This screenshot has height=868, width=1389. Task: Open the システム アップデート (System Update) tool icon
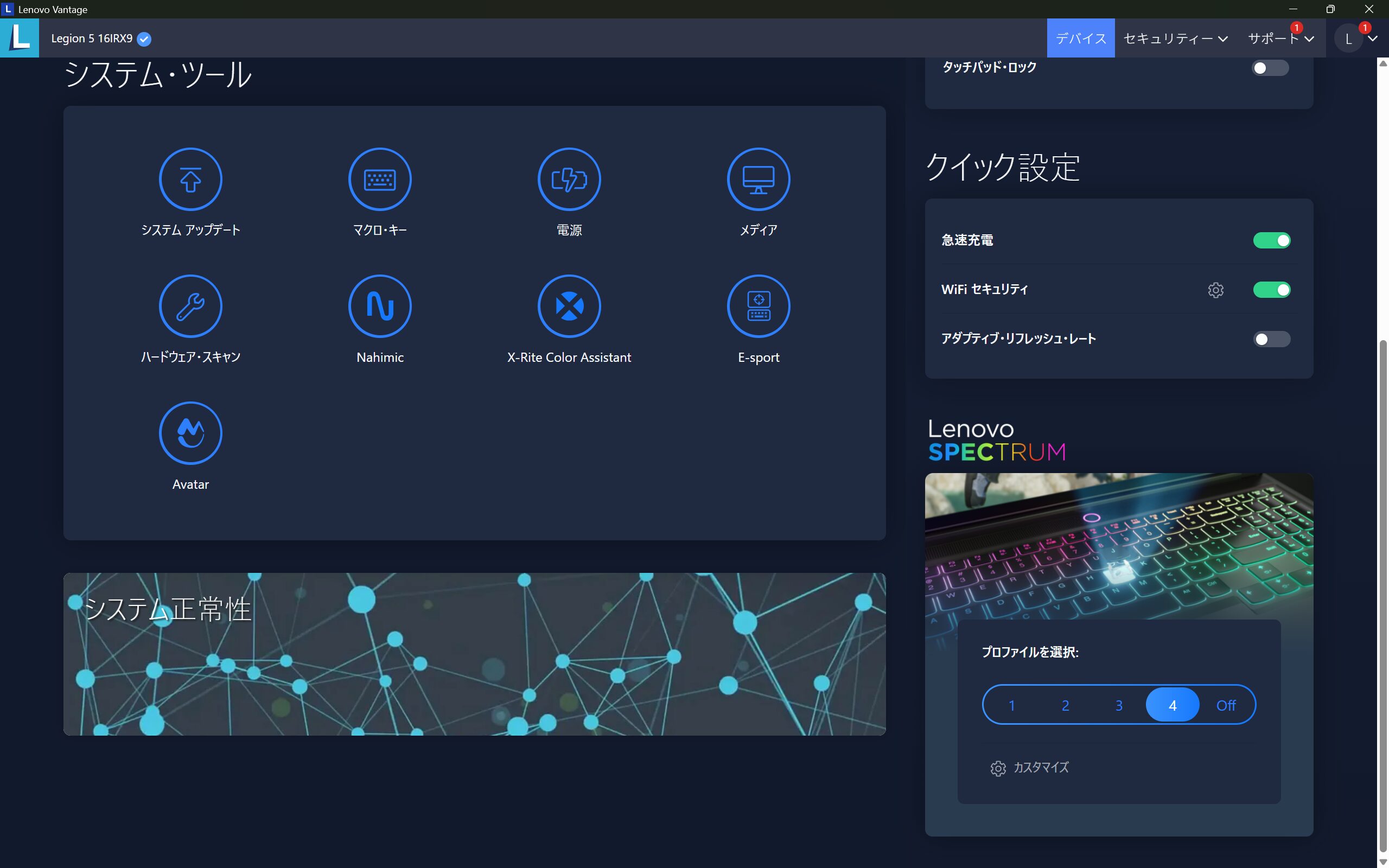pos(190,179)
